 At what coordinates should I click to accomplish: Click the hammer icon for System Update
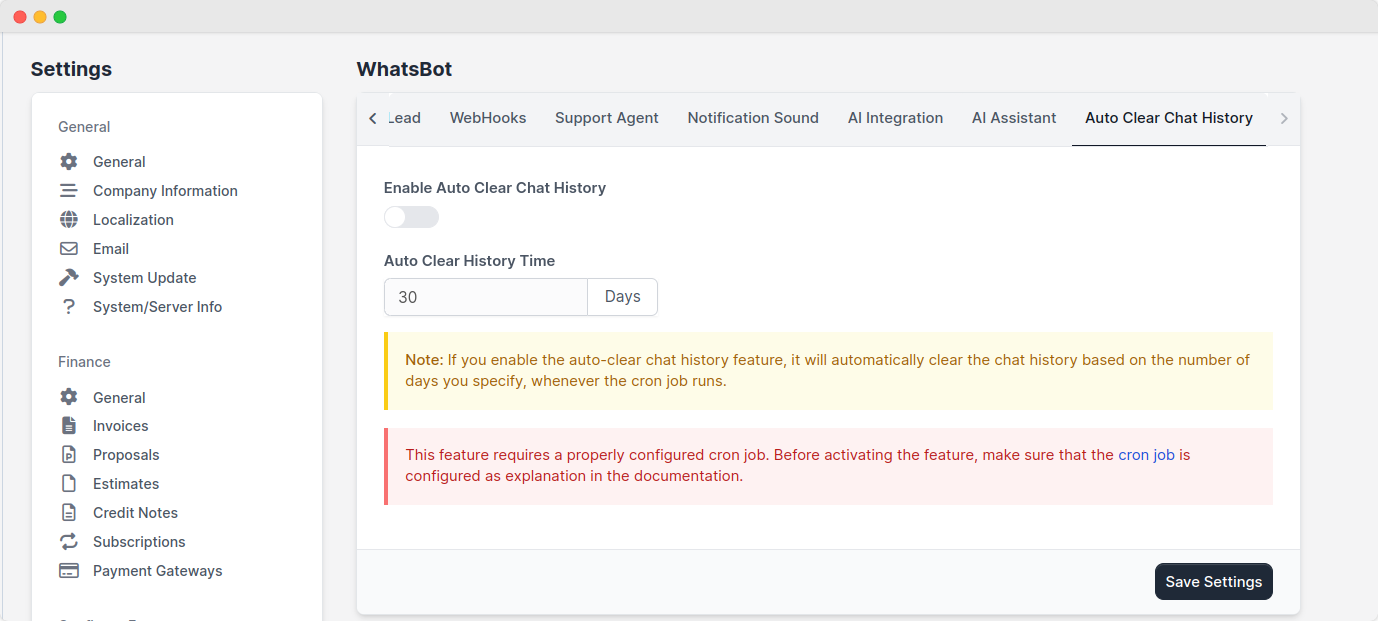pyautogui.click(x=68, y=278)
